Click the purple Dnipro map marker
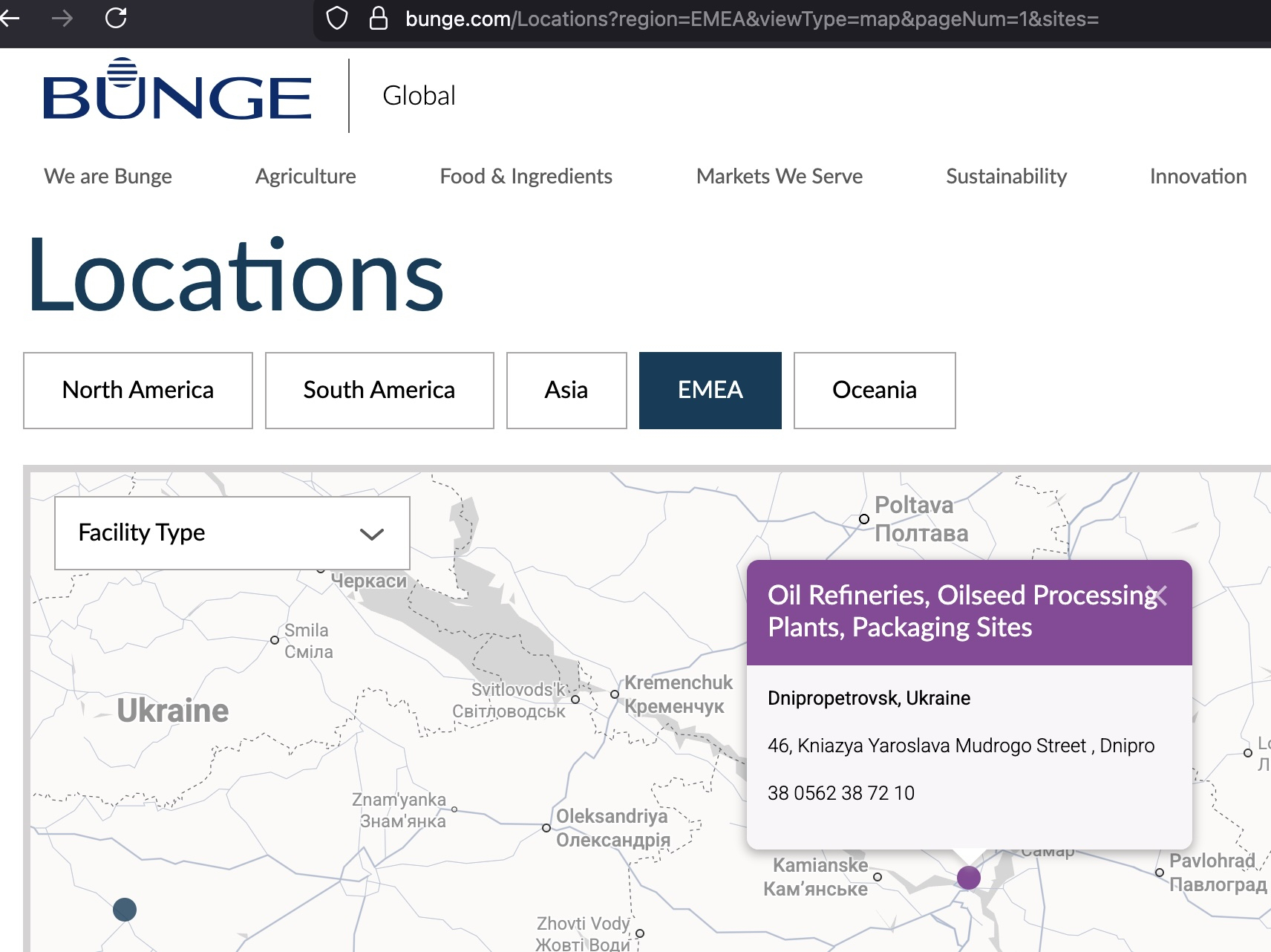 pyautogui.click(x=968, y=878)
